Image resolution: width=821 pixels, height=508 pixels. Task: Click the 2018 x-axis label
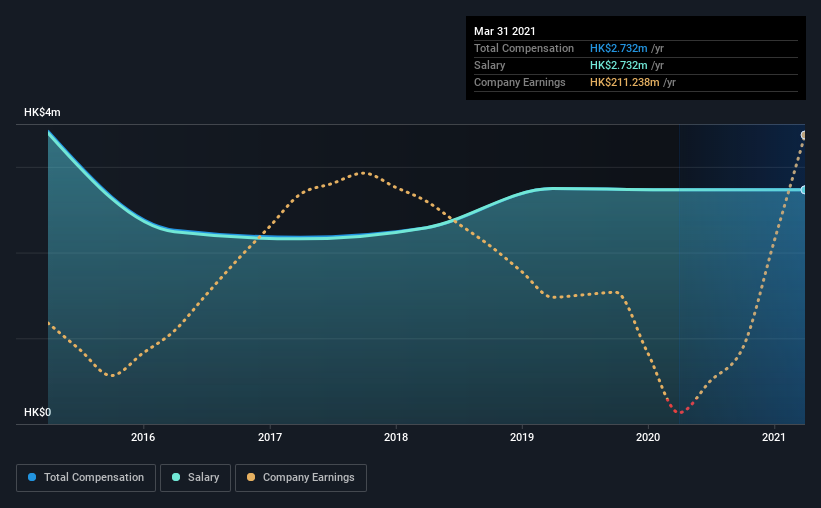tap(396, 437)
